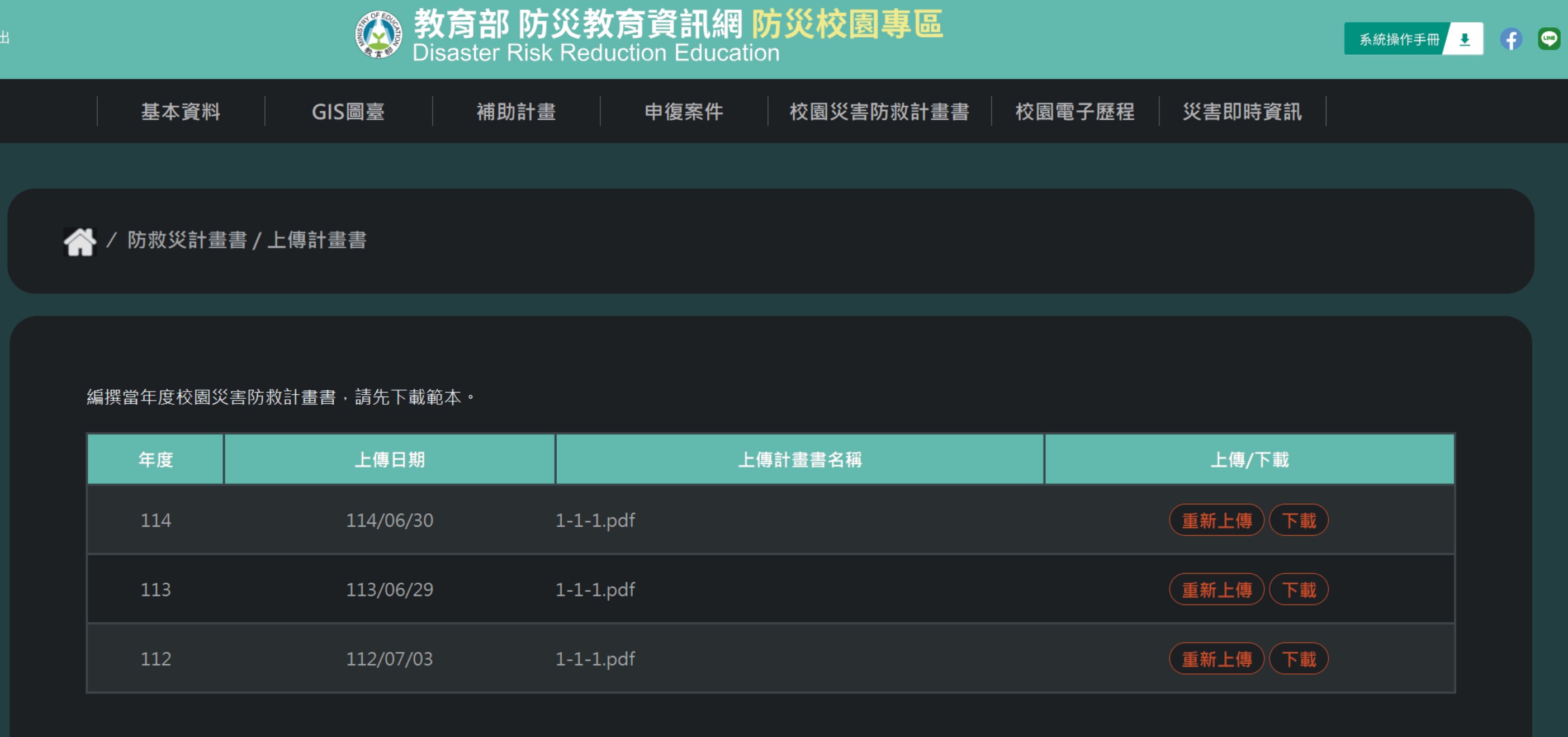Click 重新上傳 for year 114
Screen dimensions: 1568x737
point(1216,520)
